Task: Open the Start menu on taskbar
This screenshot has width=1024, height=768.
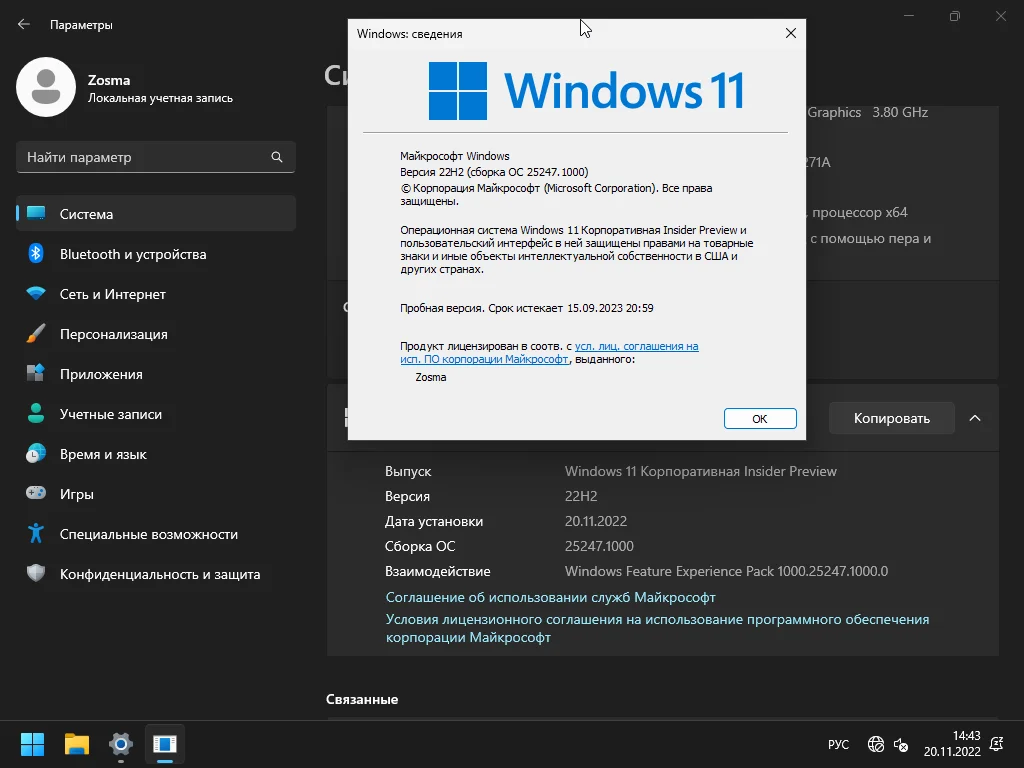Action: pyautogui.click(x=32, y=744)
